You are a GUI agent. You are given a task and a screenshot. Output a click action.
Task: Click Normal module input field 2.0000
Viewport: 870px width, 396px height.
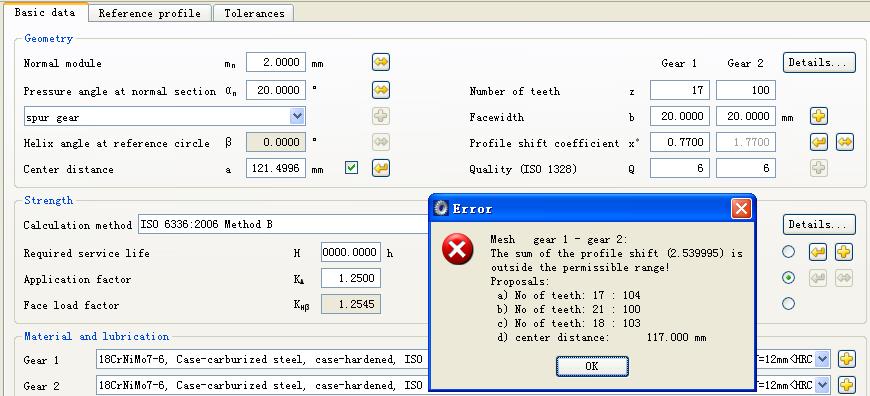pos(276,62)
